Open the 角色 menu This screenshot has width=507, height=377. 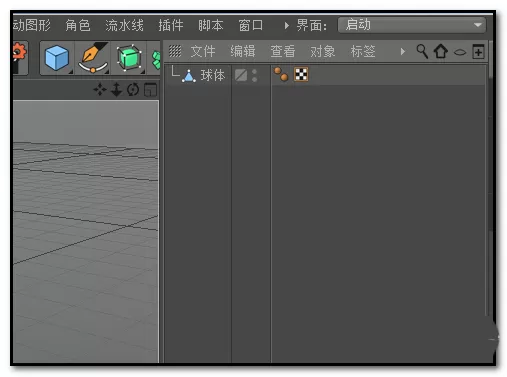[x=78, y=25]
